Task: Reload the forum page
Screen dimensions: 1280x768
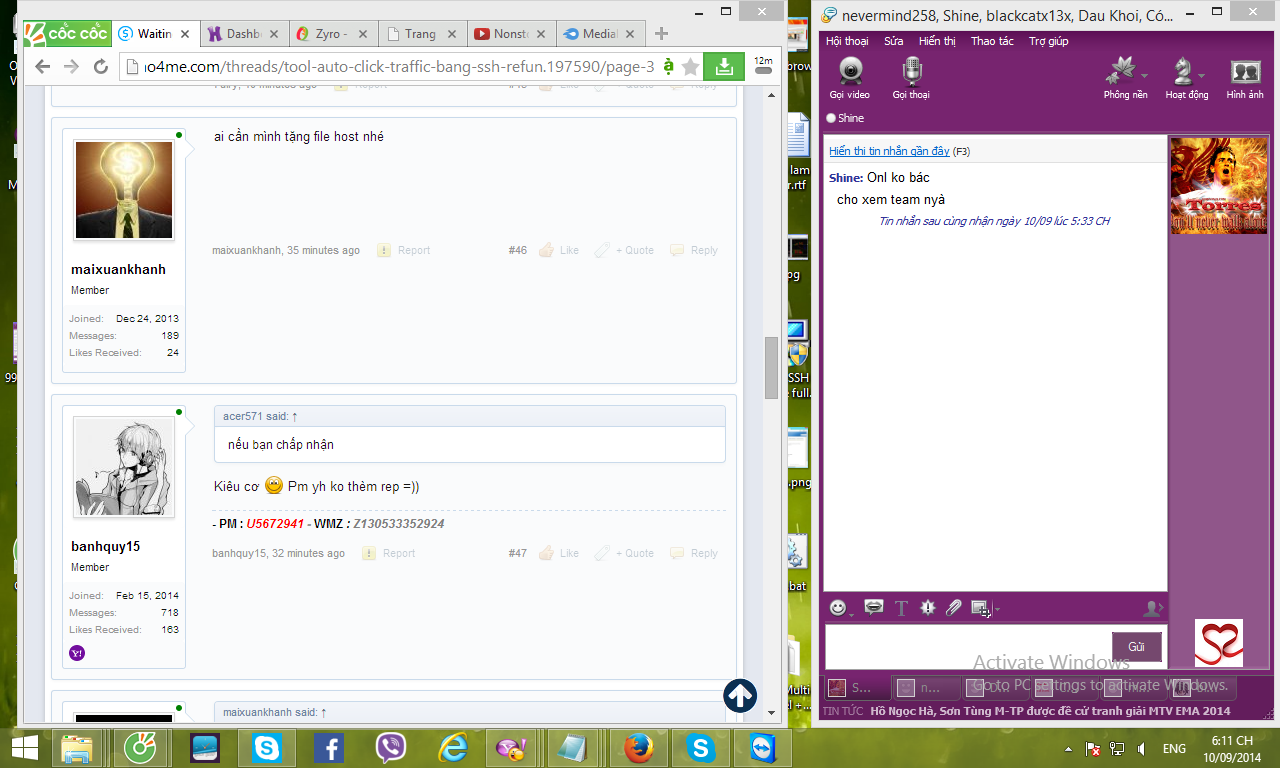Action: coord(100,67)
